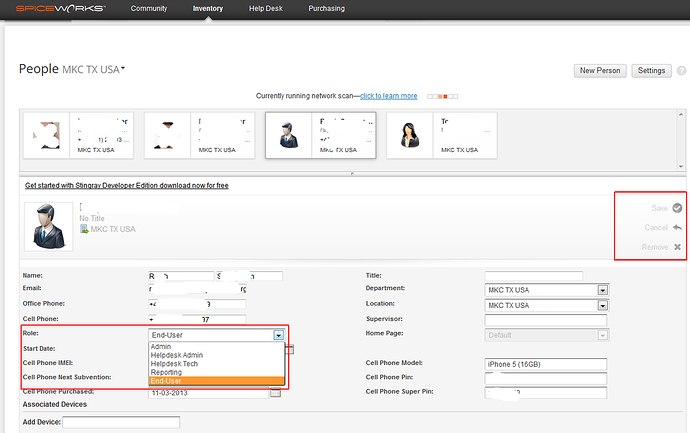Open the Start Date calendar picker

[x=290, y=349]
